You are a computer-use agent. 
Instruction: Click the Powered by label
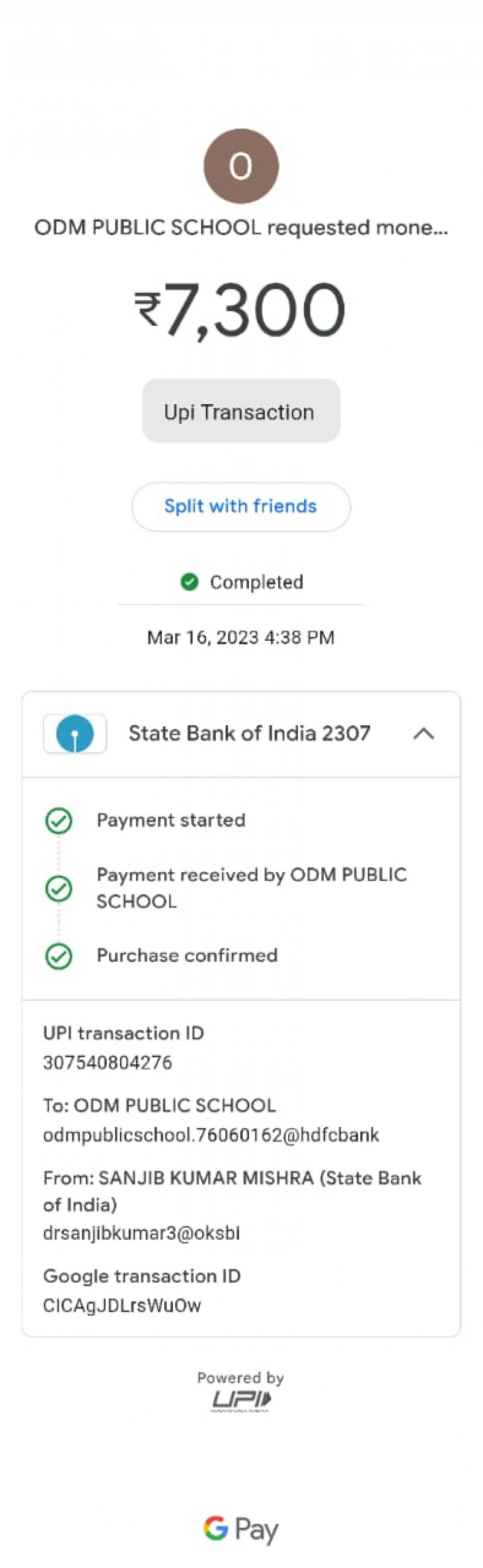coord(240,1377)
